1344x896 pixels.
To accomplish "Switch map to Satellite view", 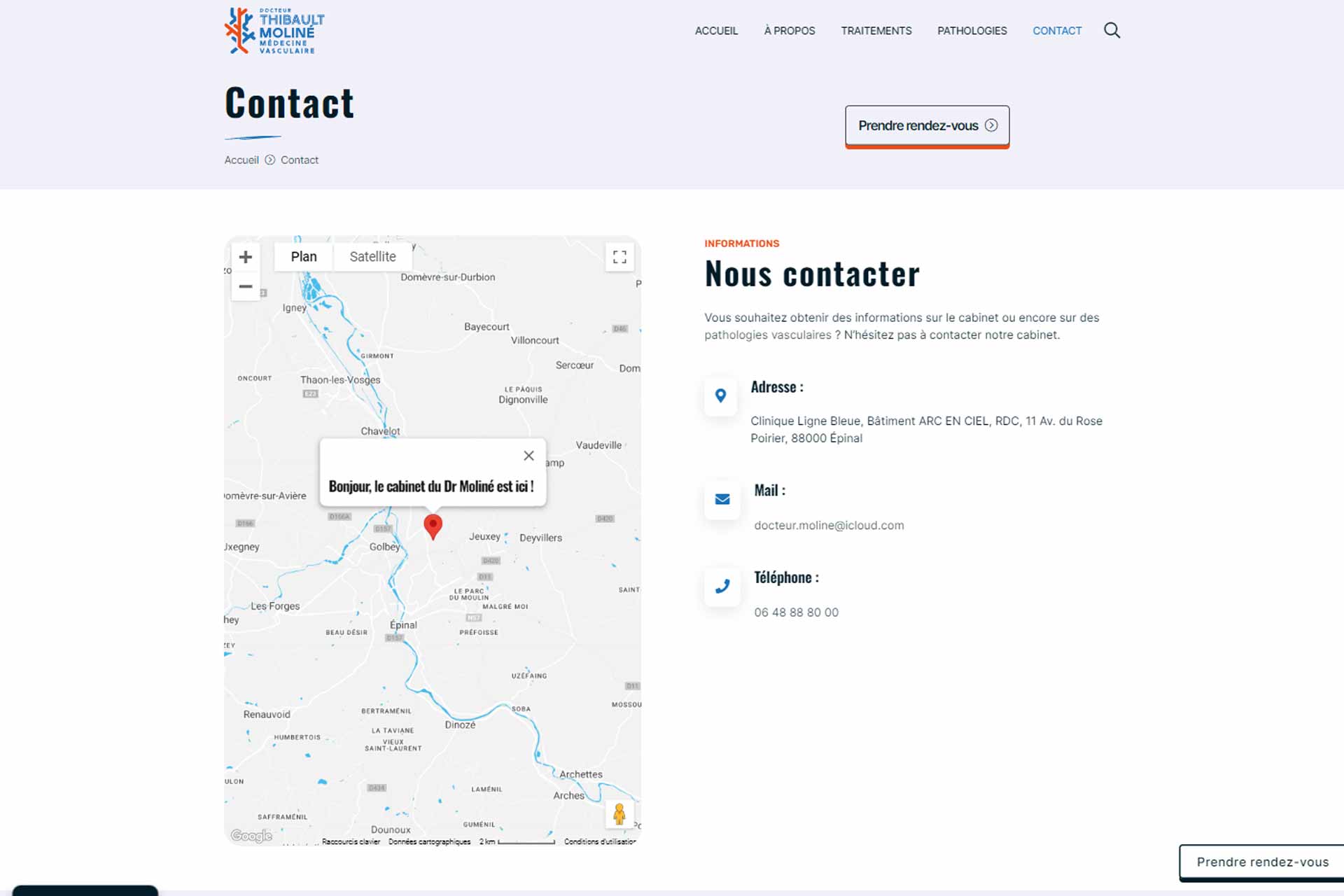I will (x=372, y=257).
